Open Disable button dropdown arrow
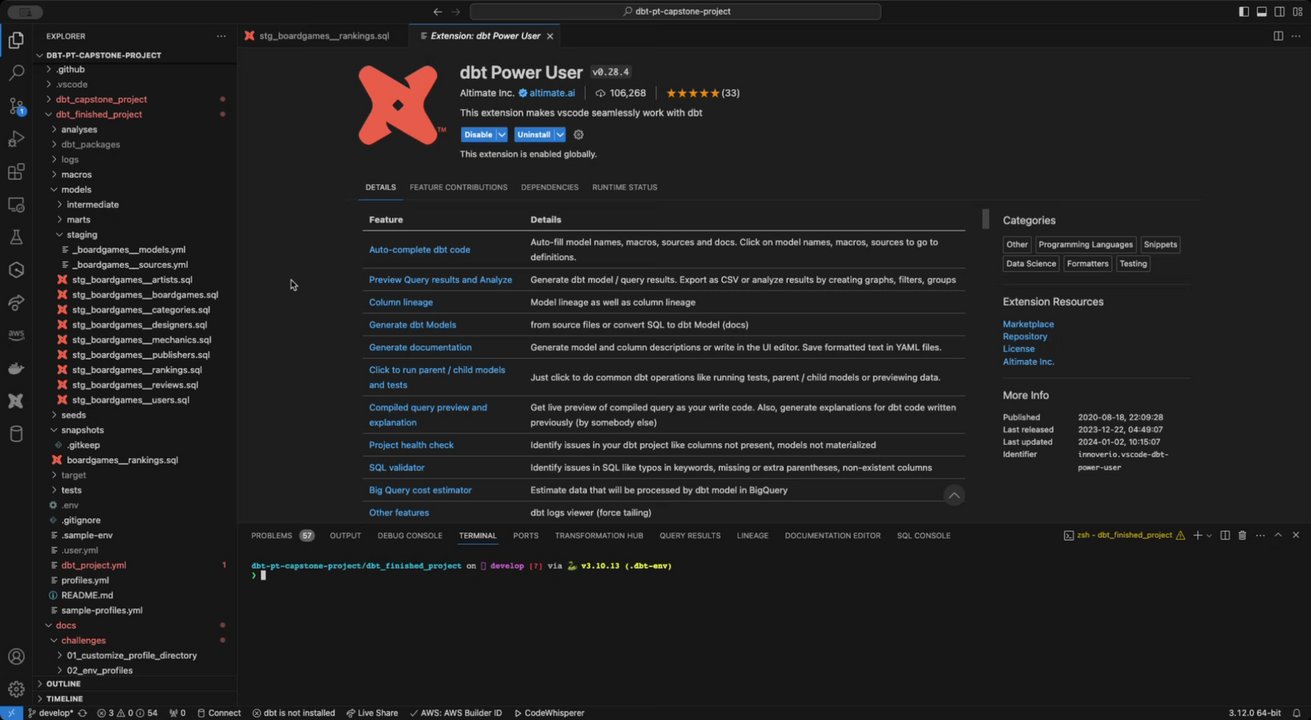The image size is (1311, 720). [502, 135]
